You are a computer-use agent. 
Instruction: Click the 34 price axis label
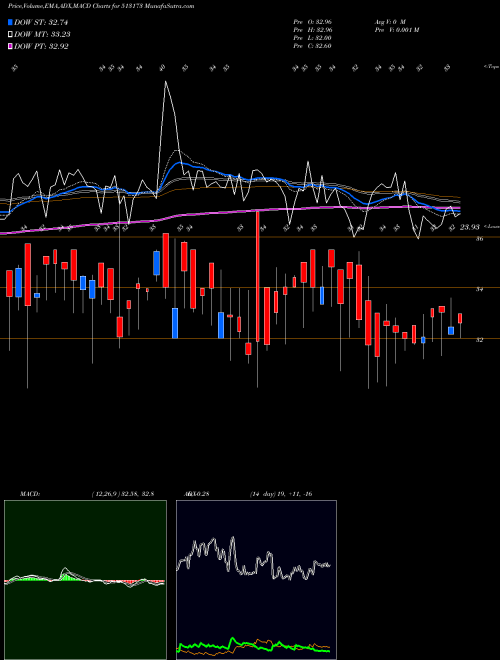(x=479, y=289)
